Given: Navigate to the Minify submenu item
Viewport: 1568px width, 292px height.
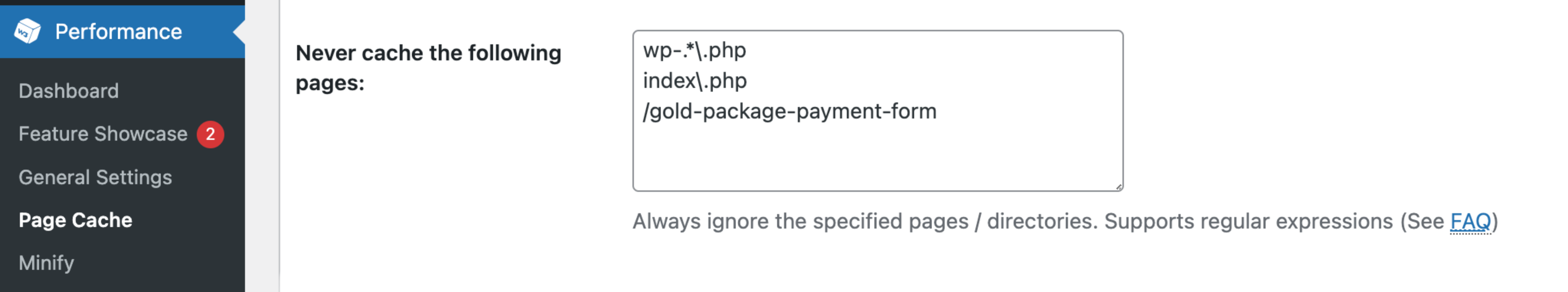Looking at the screenshot, I should click(46, 263).
